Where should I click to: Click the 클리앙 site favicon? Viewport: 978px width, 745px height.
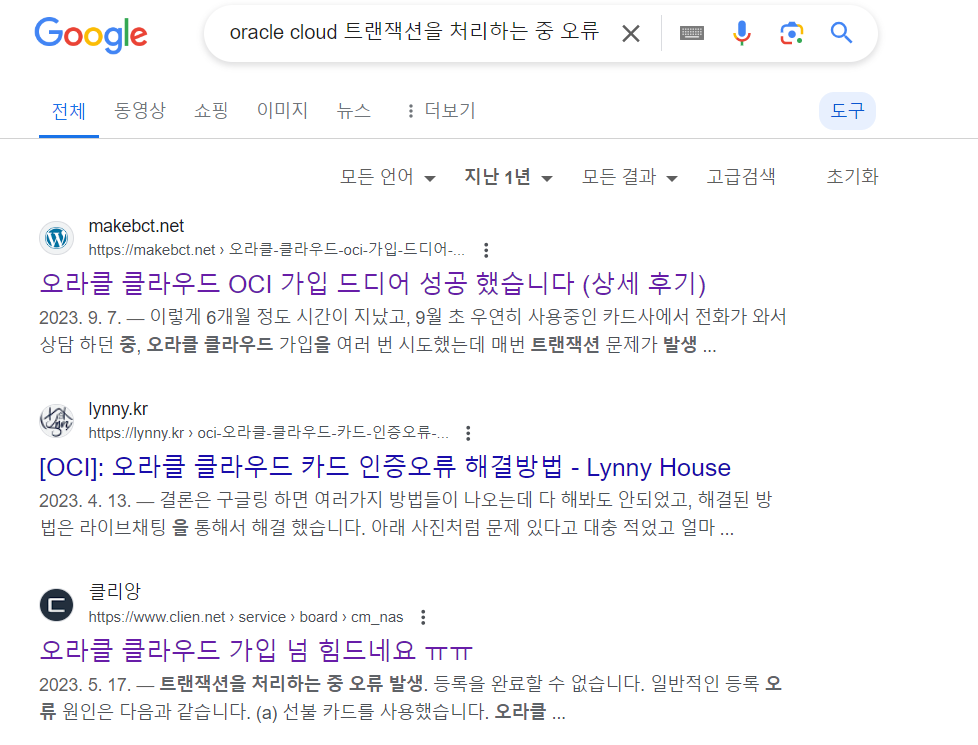pos(57,605)
